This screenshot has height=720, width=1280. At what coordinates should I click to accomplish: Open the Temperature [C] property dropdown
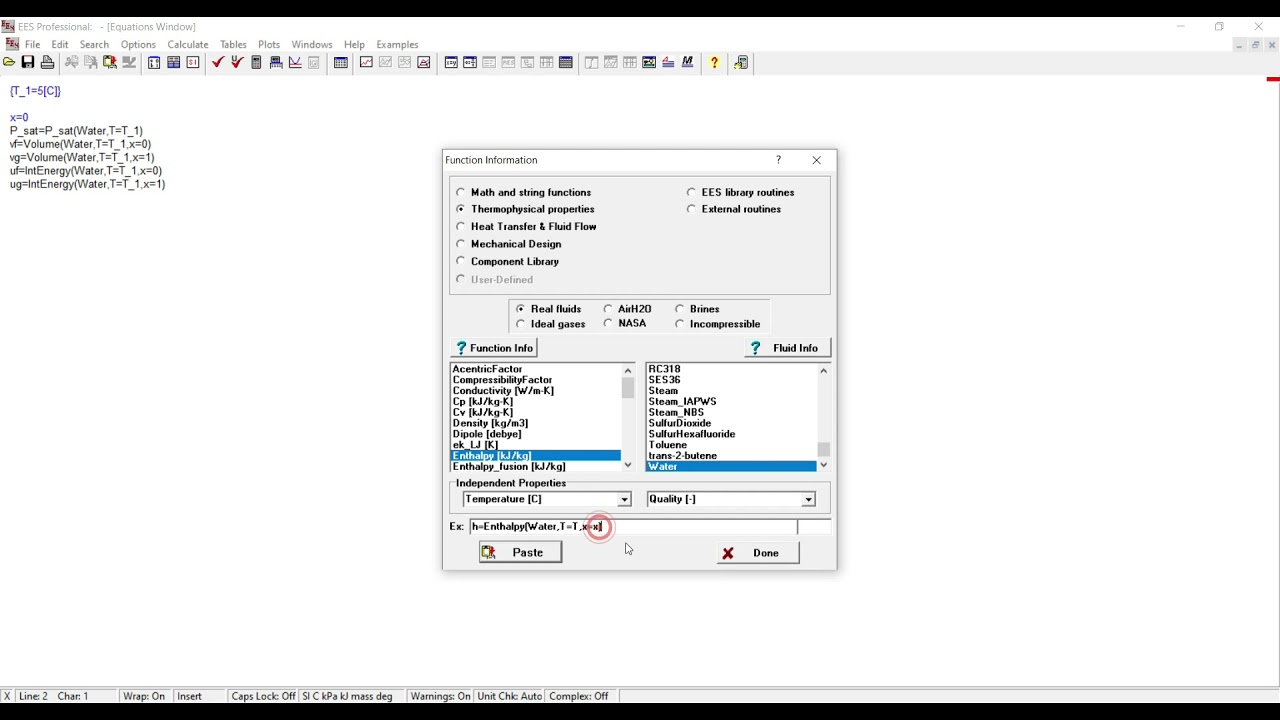(x=624, y=499)
